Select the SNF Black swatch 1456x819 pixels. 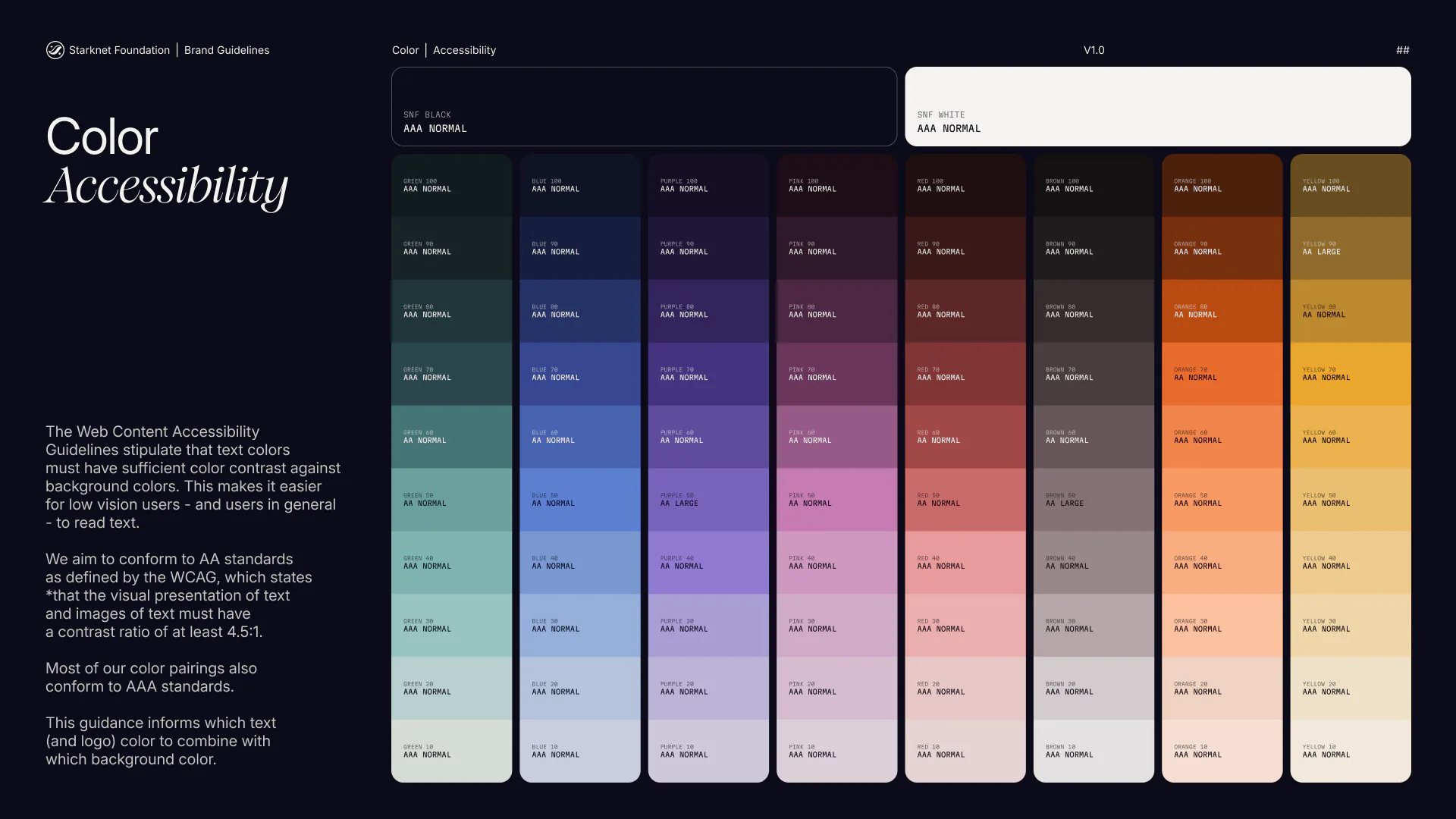pos(644,106)
